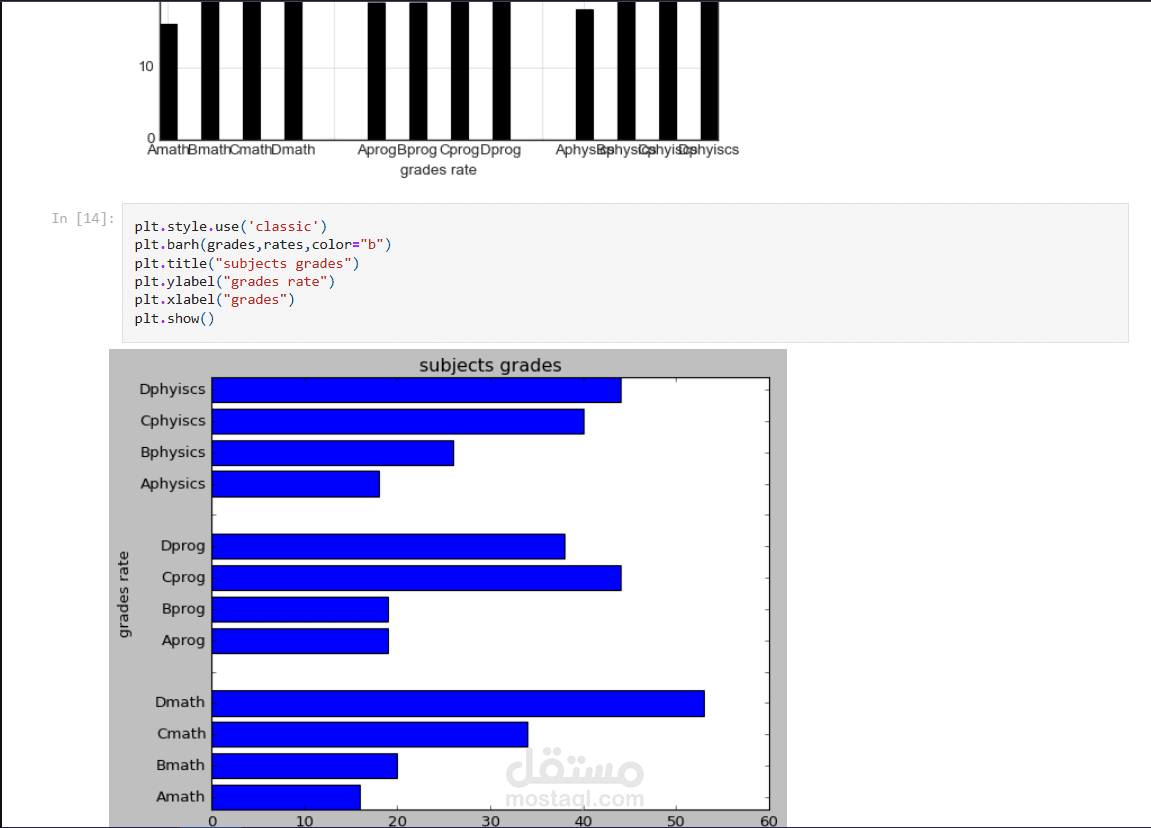Click the 'grades rate' label under the upper chart
Image resolution: width=1151 pixels, height=828 pixels.
pos(438,170)
